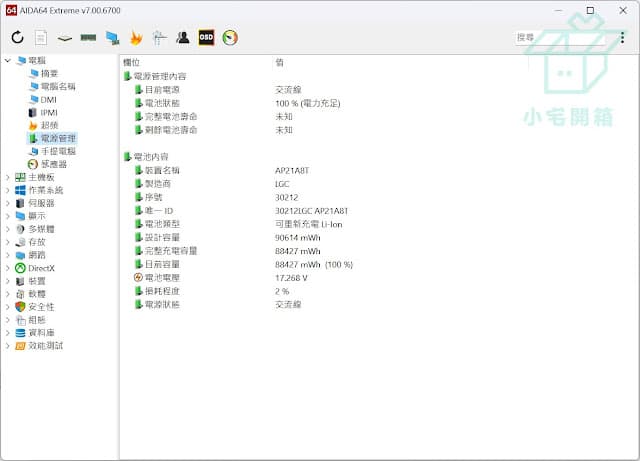Select the 目前電源 row

click(162, 90)
